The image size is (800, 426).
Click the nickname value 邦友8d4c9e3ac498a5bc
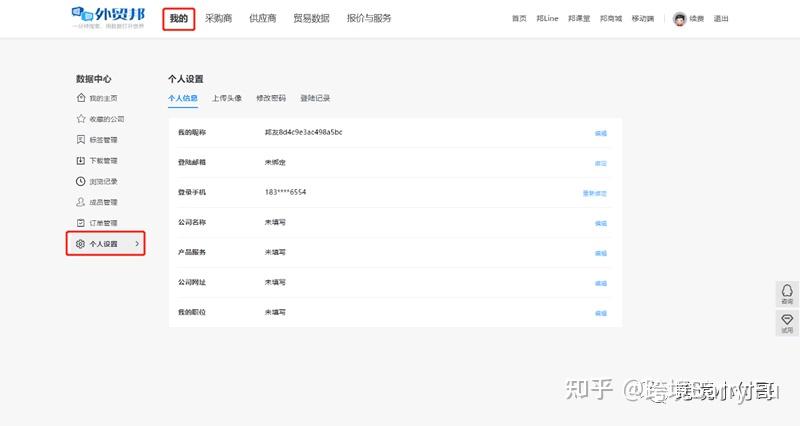click(304, 132)
